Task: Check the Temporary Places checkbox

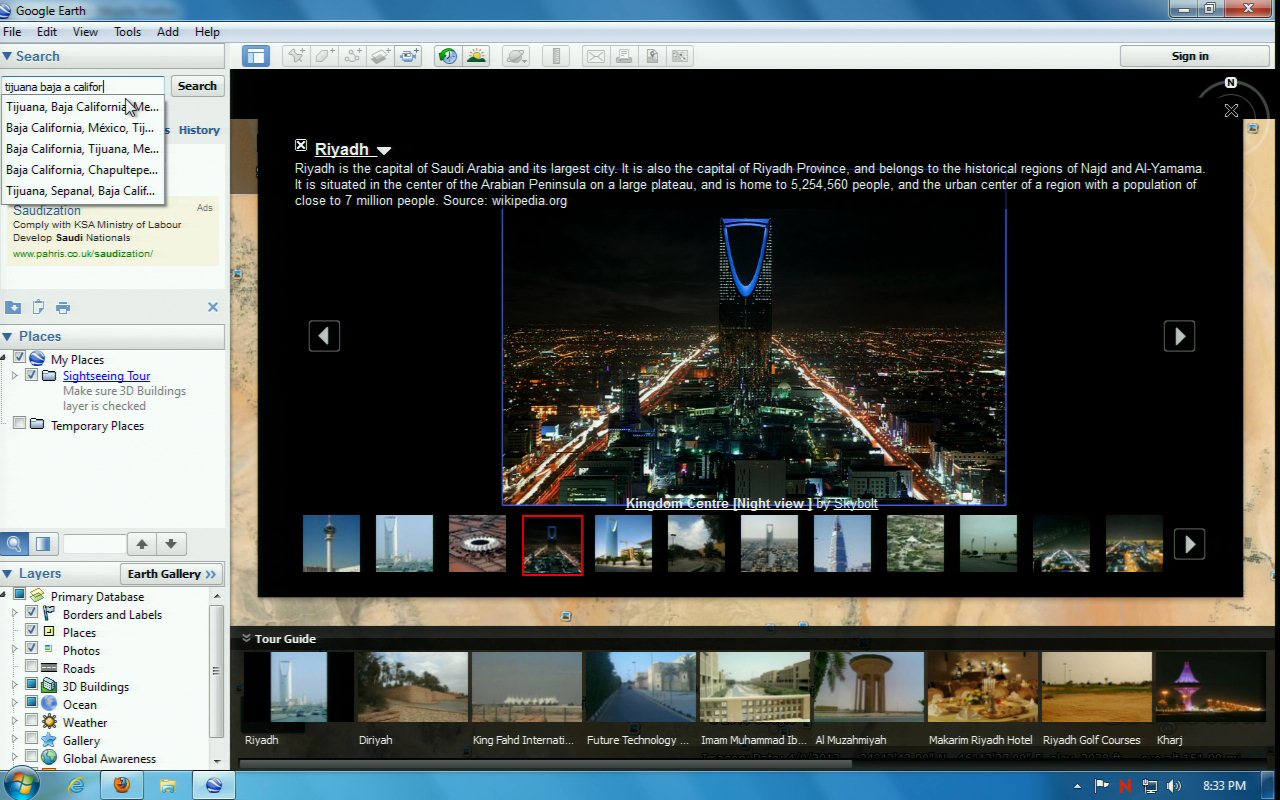Action: coord(19,425)
